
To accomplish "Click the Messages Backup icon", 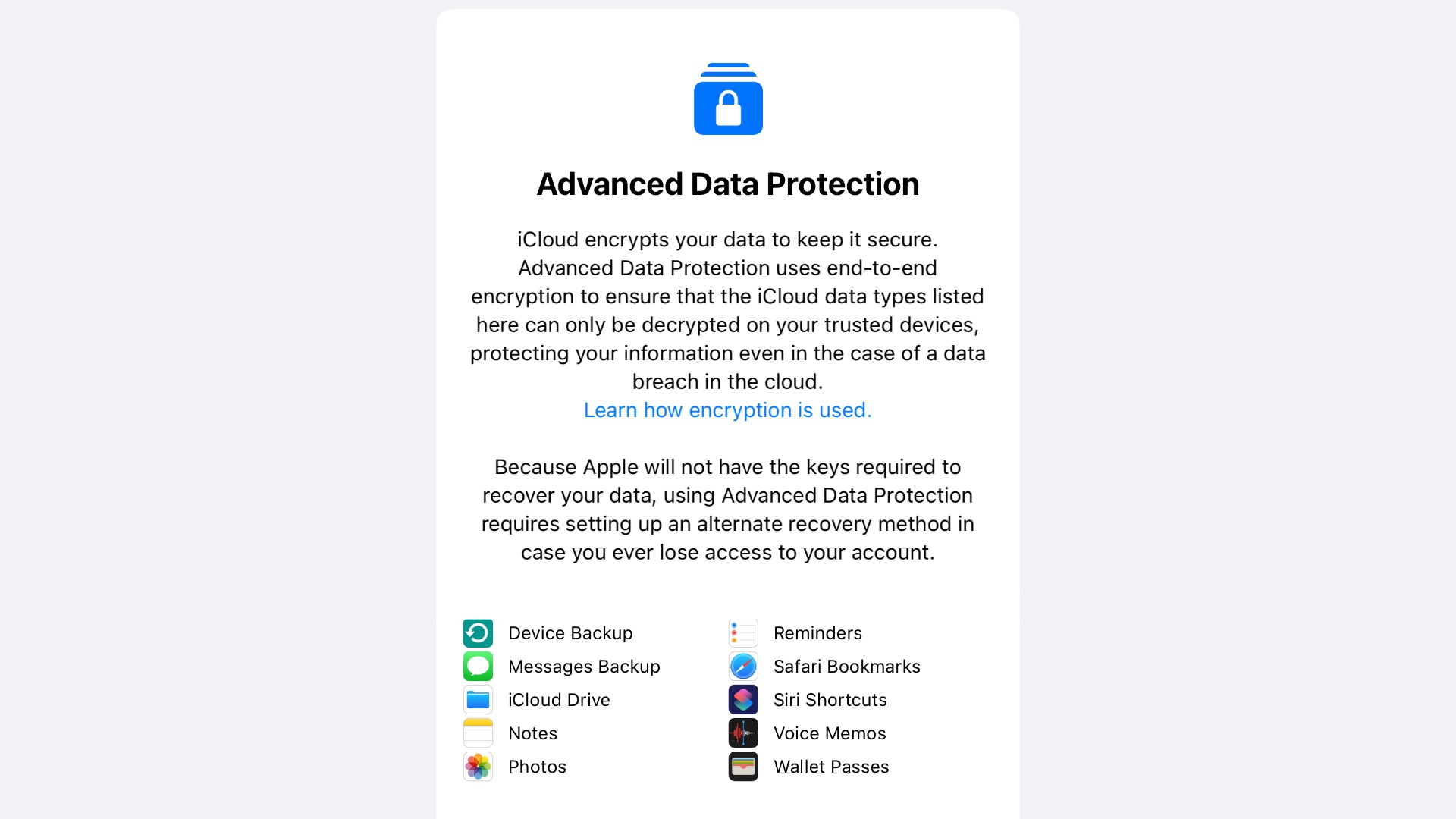I will [478, 666].
